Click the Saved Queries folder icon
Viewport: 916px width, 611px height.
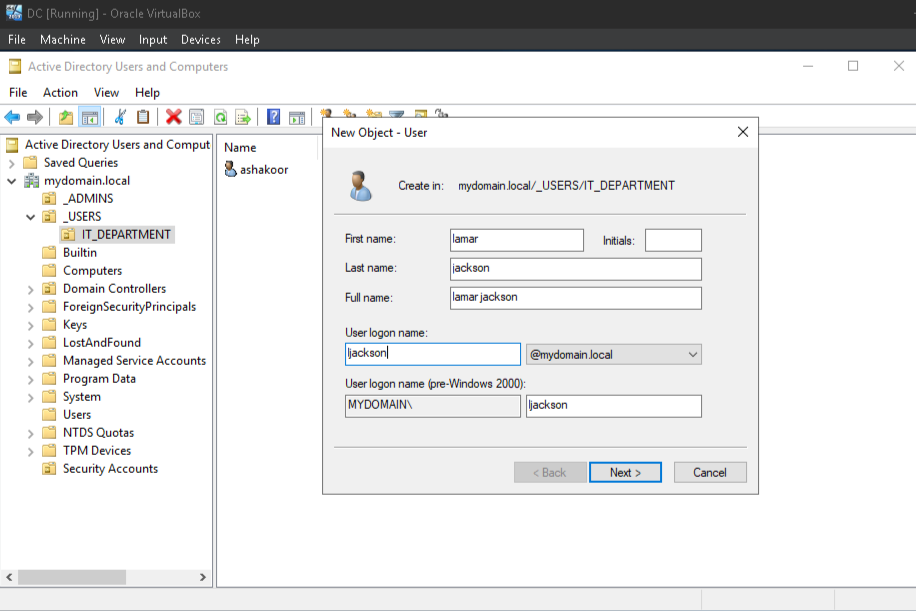[30, 162]
